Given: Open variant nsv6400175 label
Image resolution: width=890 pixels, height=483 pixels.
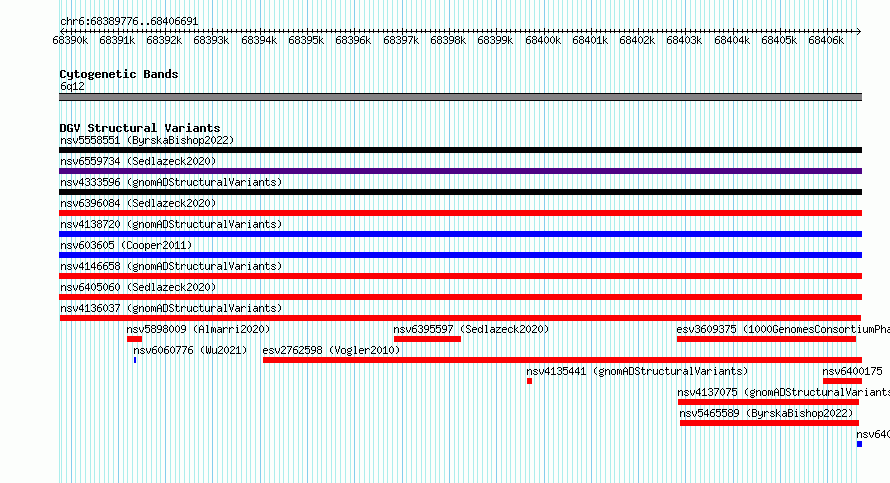Looking at the screenshot, I should (853, 371).
